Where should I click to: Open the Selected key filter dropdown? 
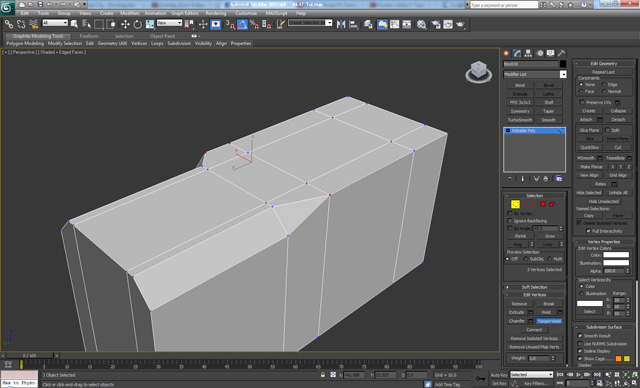531,375
